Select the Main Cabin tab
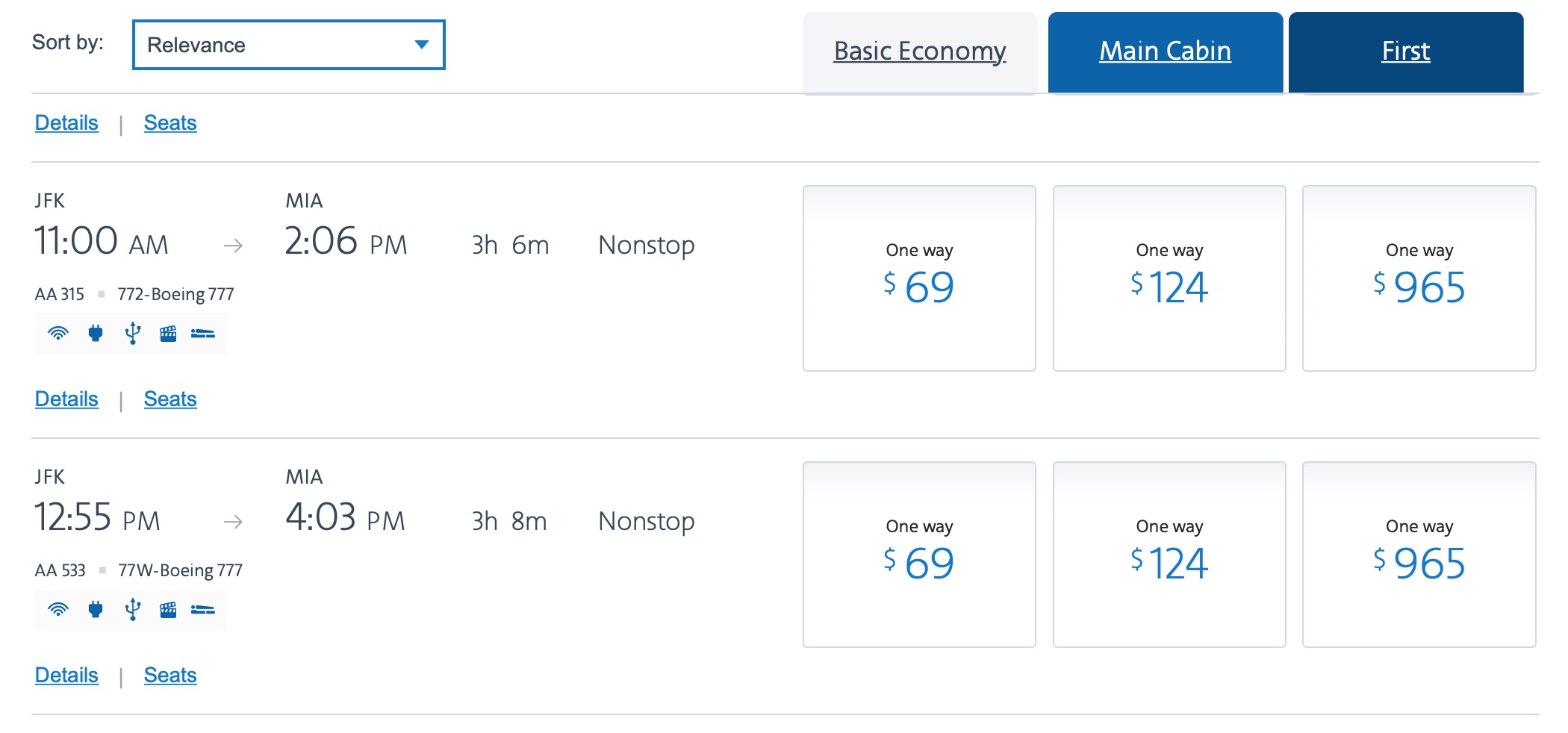This screenshot has height=733, width=1568. (x=1165, y=52)
